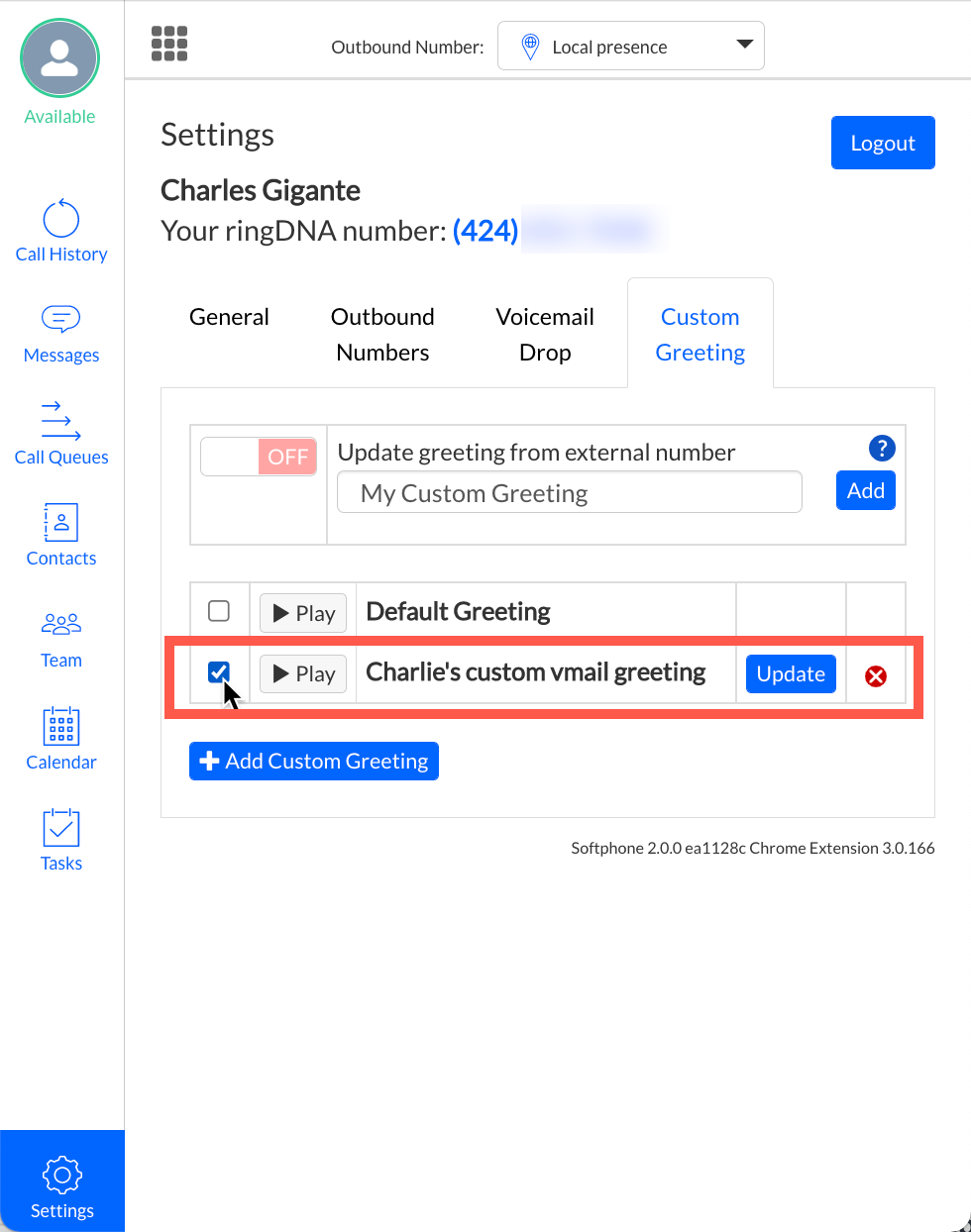Go to Call Queues

tap(61, 434)
